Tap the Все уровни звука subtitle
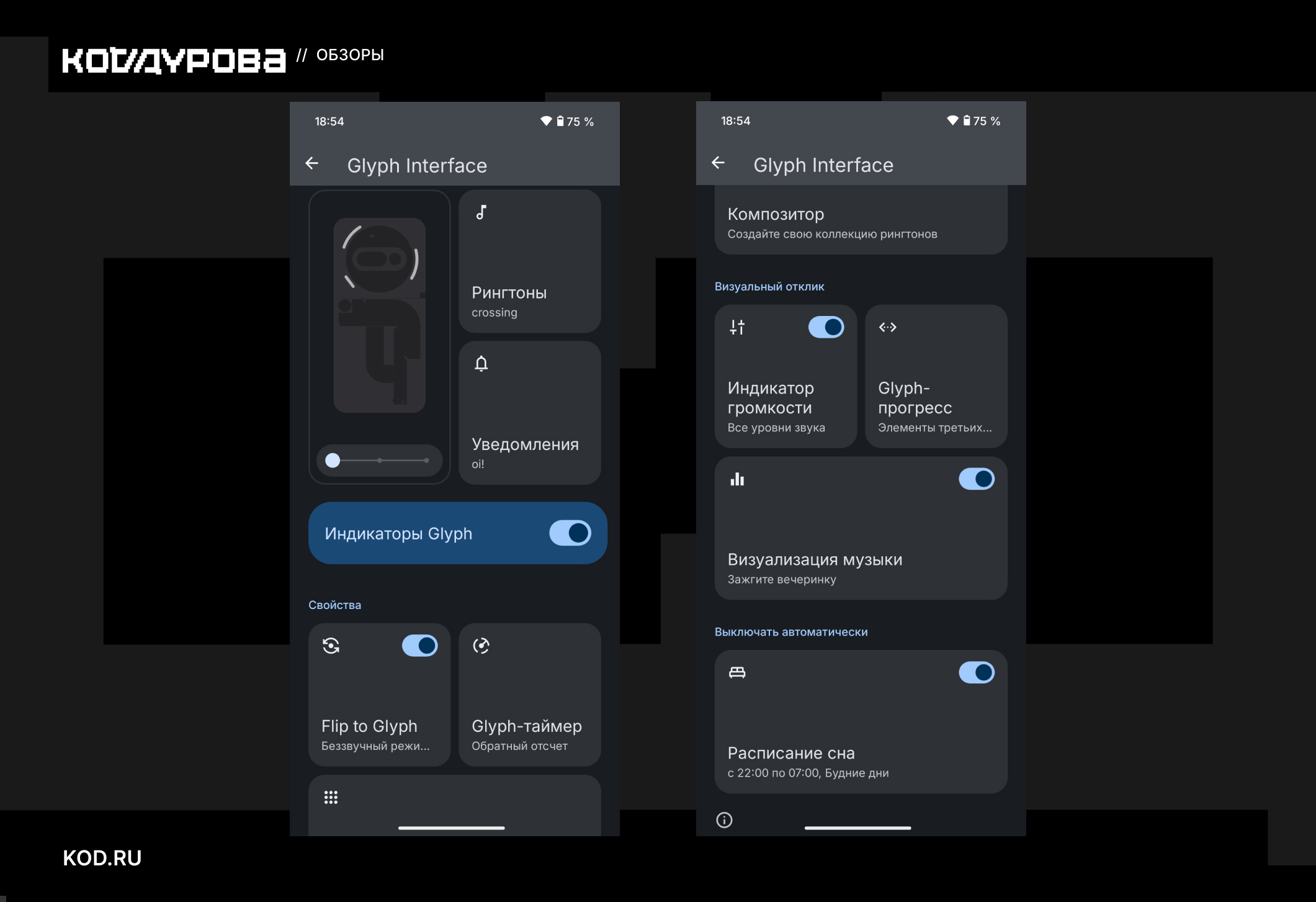The height and width of the screenshot is (902, 1316). coord(776,428)
